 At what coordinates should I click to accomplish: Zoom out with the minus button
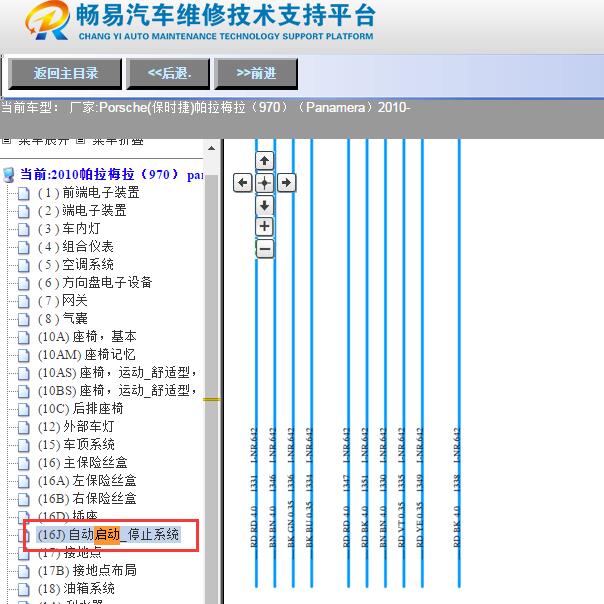click(265, 249)
